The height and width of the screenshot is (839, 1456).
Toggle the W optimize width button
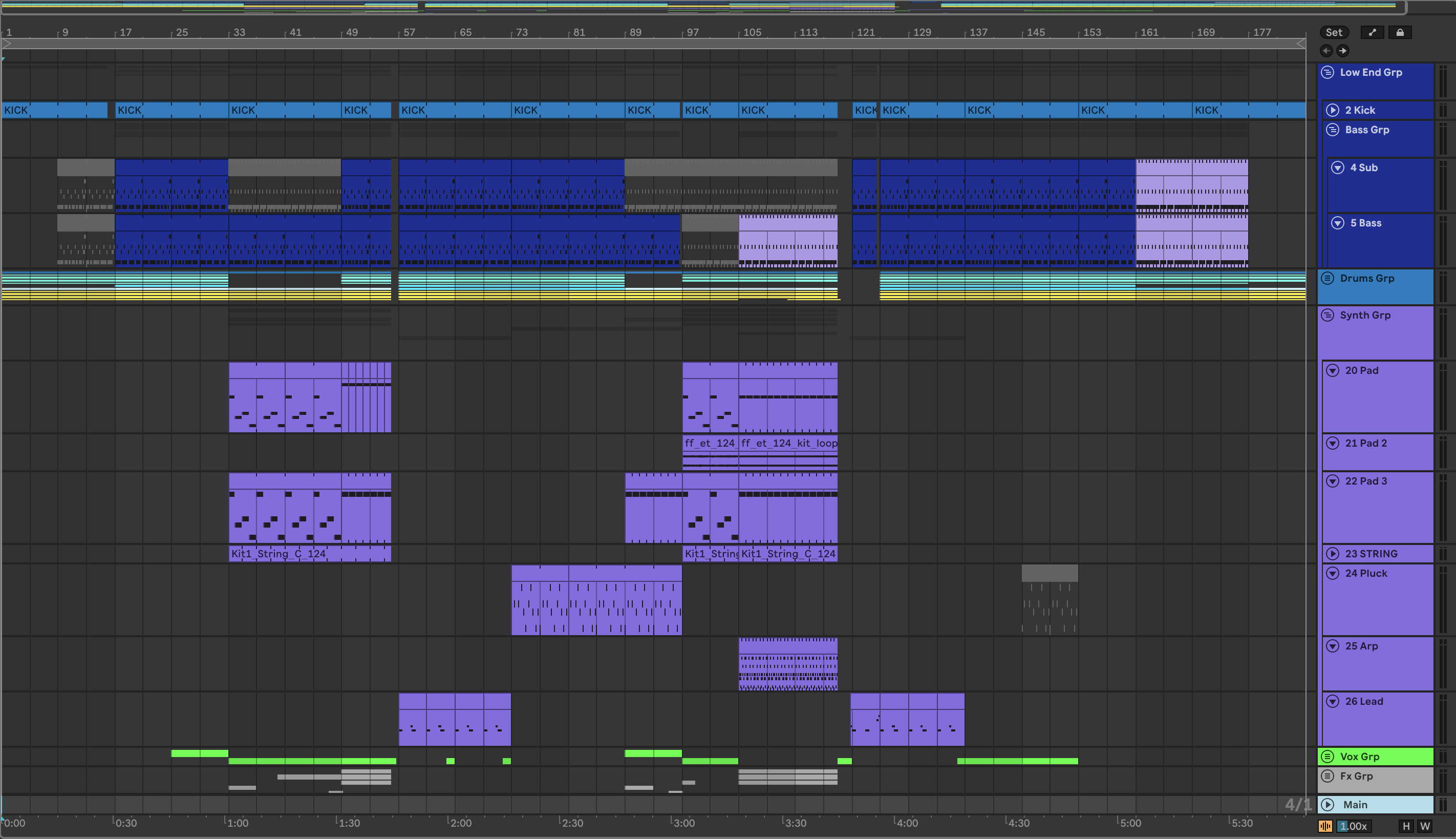pyautogui.click(x=1425, y=826)
